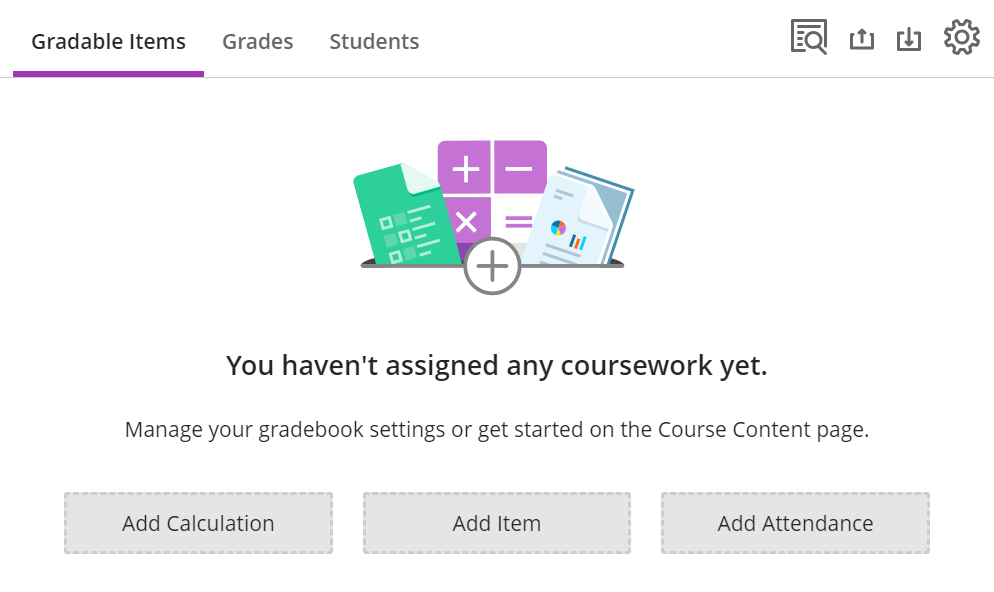The height and width of the screenshot is (592, 994).
Task: Switch to the Grades tab
Action: point(257,41)
